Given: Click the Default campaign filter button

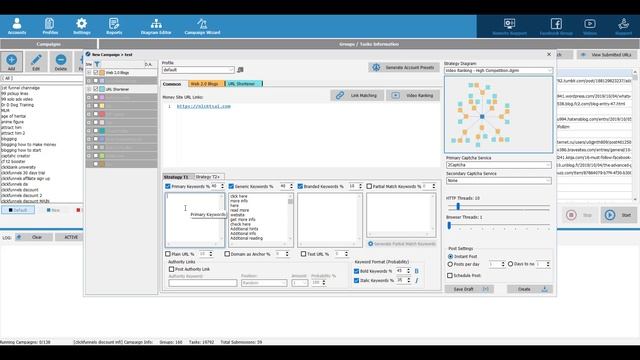Looking at the screenshot, I should (x=18, y=210).
